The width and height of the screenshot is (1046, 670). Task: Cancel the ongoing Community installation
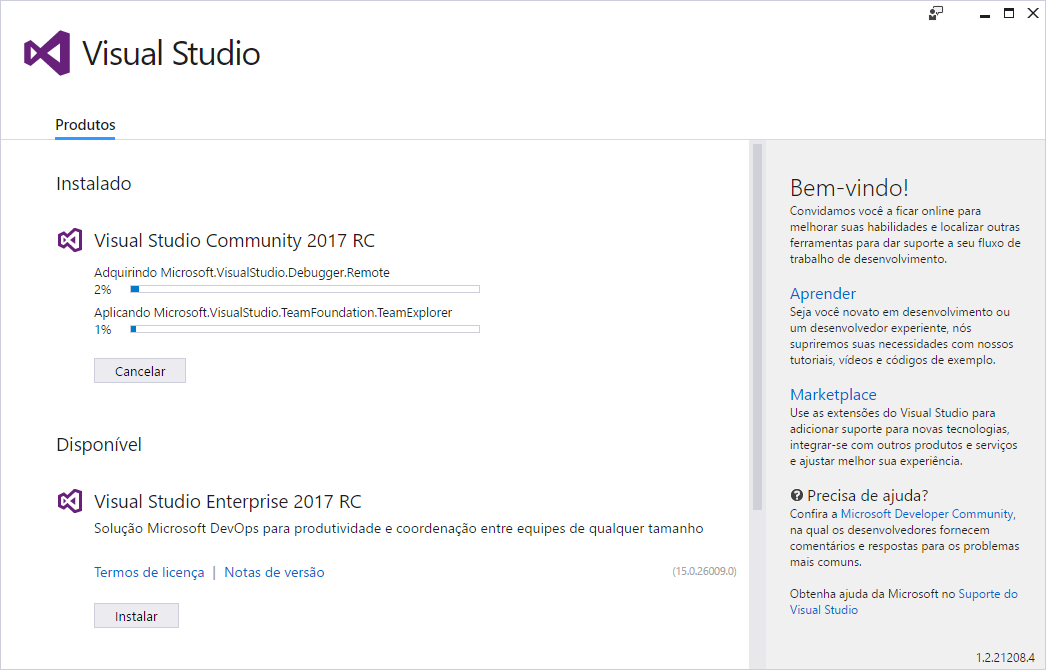(139, 370)
